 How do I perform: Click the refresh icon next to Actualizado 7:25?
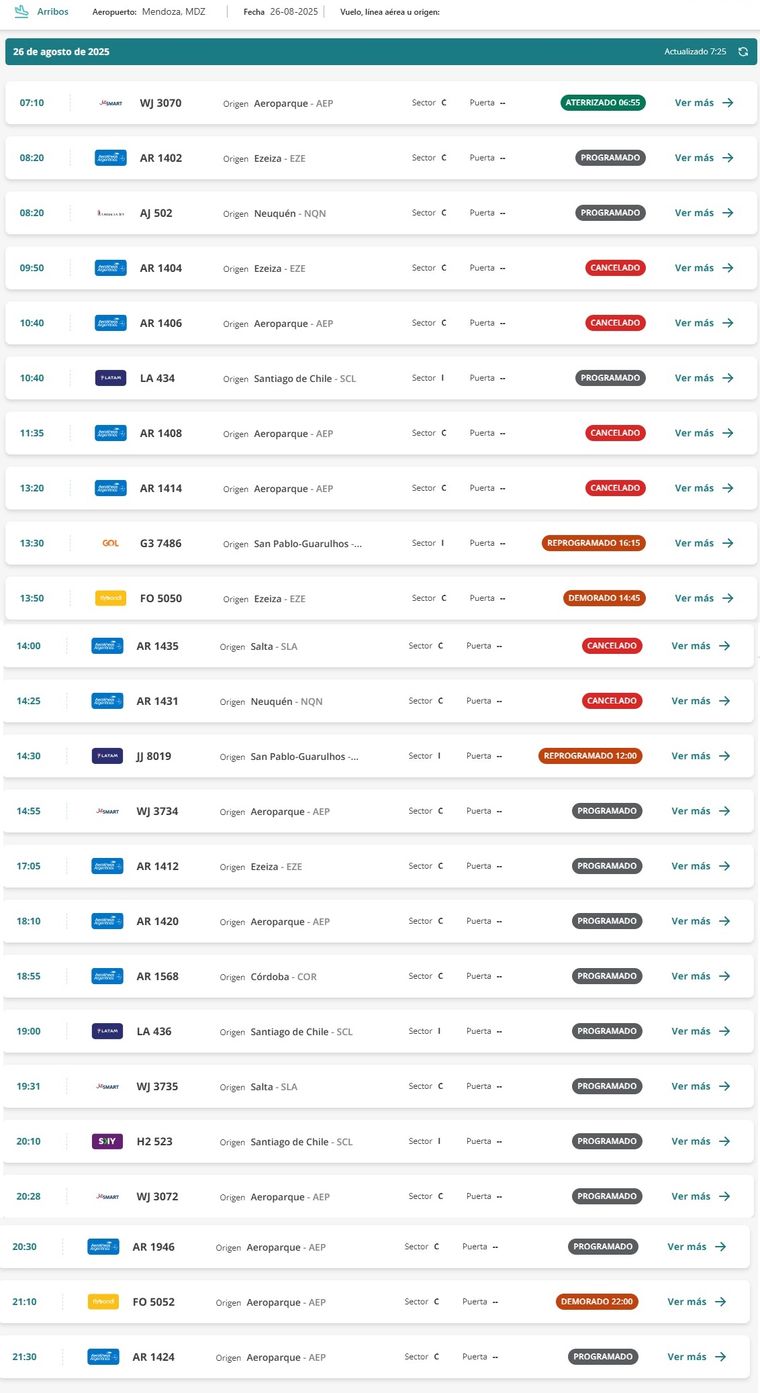pyautogui.click(x=743, y=52)
